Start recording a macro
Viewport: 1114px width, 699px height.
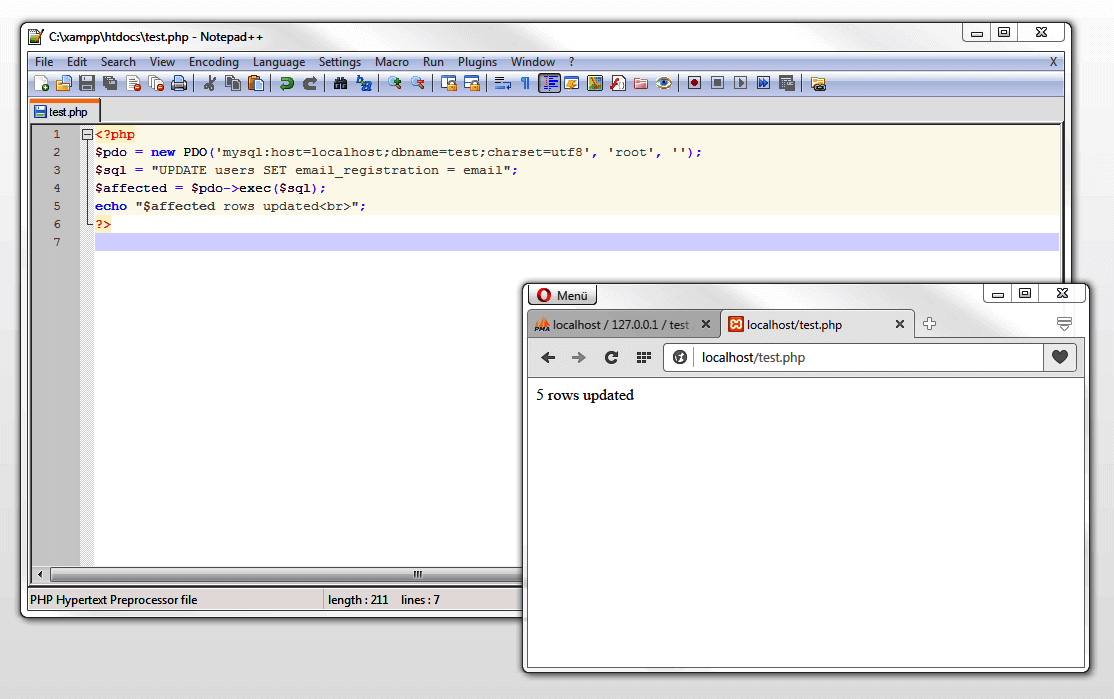pos(694,83)
